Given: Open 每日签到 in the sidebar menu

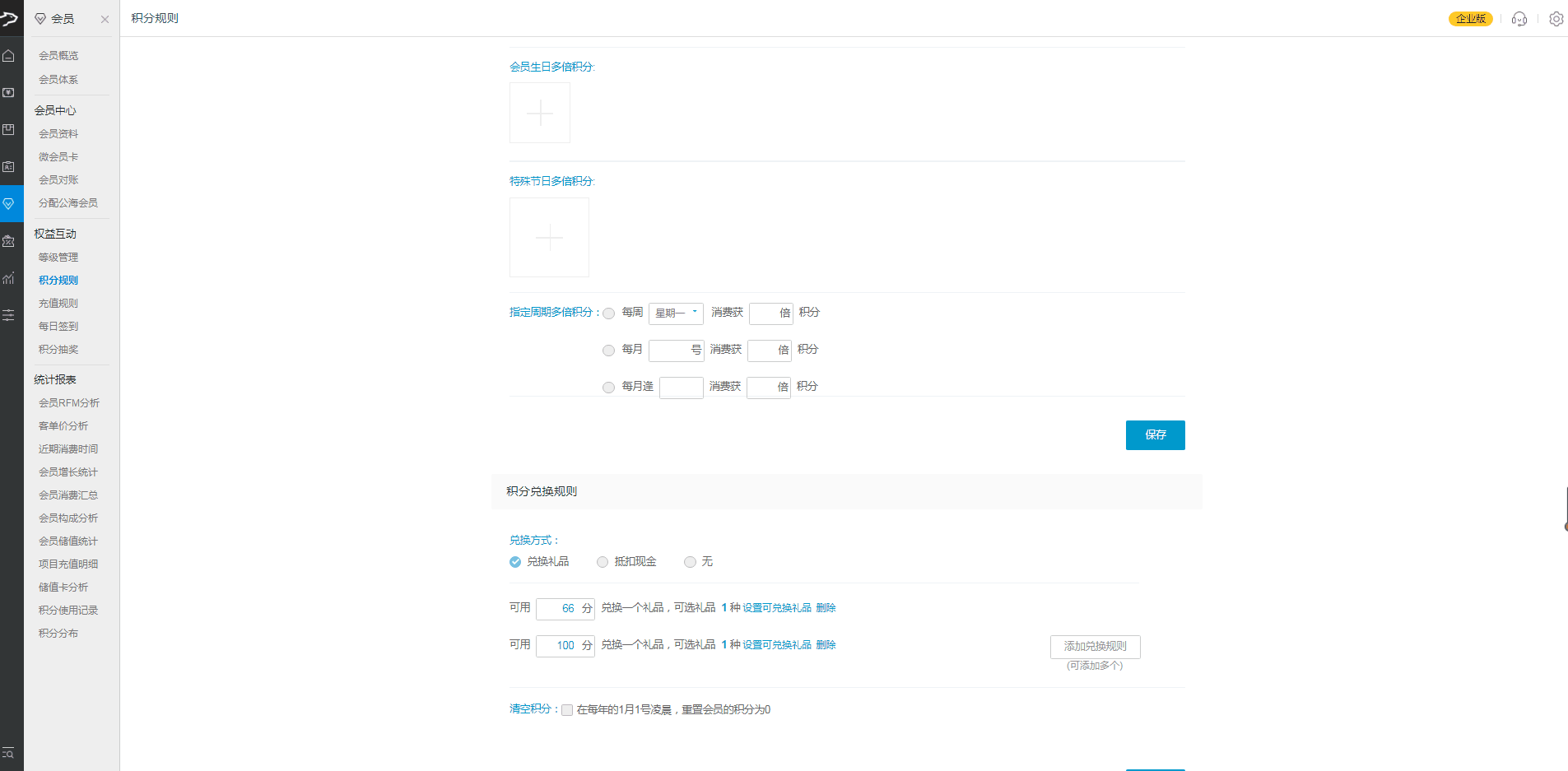Looking at the screenshot, I should point(58,327).
